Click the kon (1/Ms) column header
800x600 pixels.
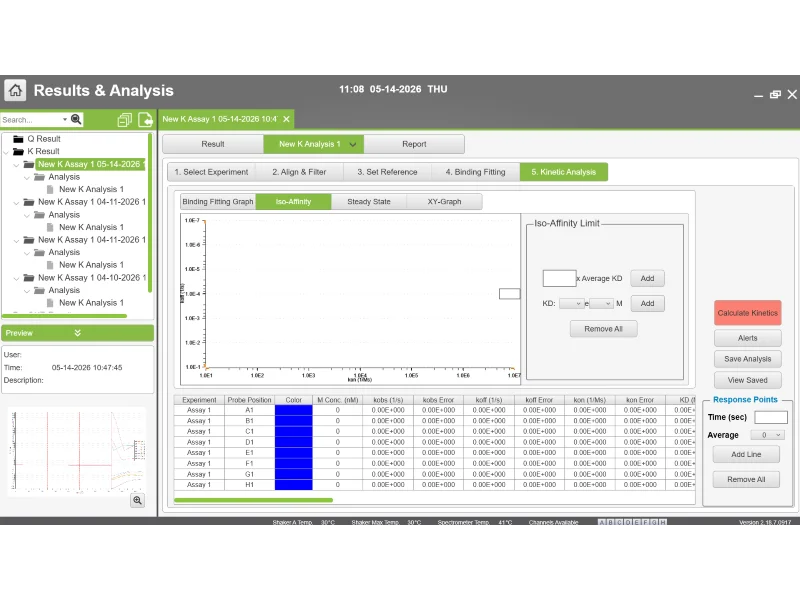pos(589,400)
